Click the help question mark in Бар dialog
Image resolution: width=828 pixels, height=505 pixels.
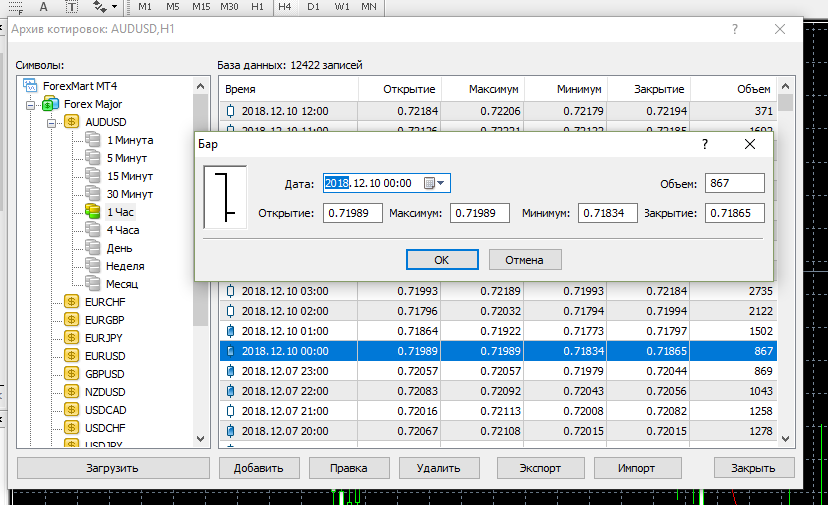[706, 144]
